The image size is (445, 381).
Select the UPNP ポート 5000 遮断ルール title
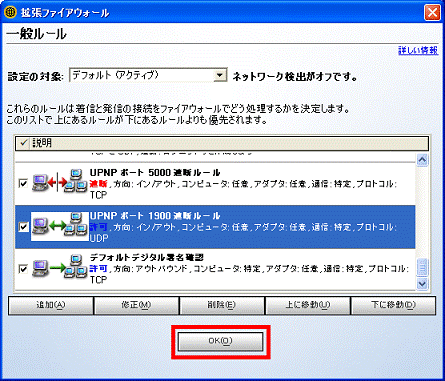point(155,173)
